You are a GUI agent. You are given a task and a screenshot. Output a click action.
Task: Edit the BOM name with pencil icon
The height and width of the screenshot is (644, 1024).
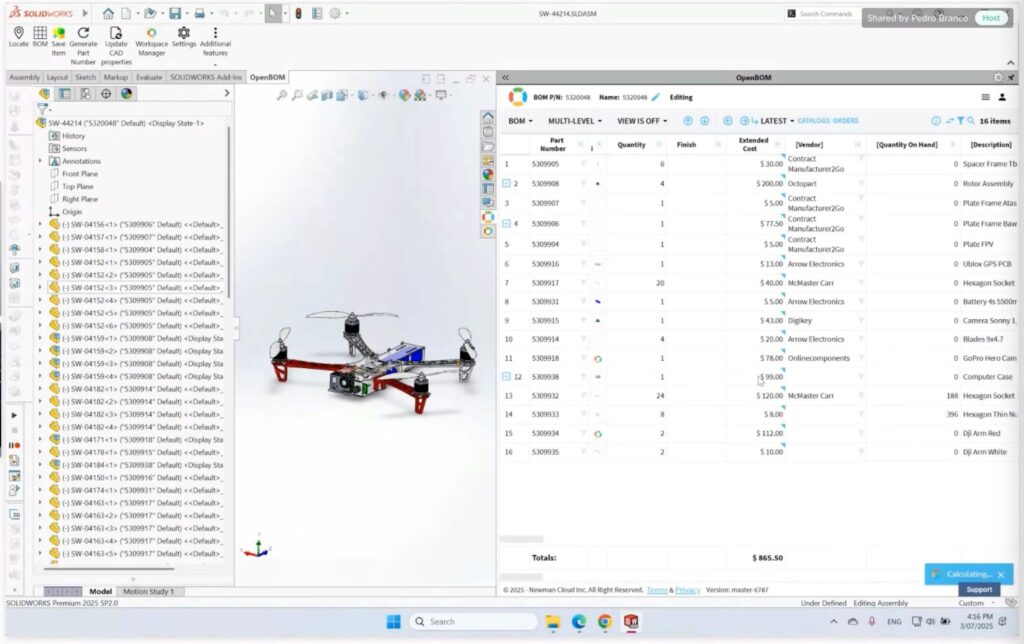tap(656, 97)
